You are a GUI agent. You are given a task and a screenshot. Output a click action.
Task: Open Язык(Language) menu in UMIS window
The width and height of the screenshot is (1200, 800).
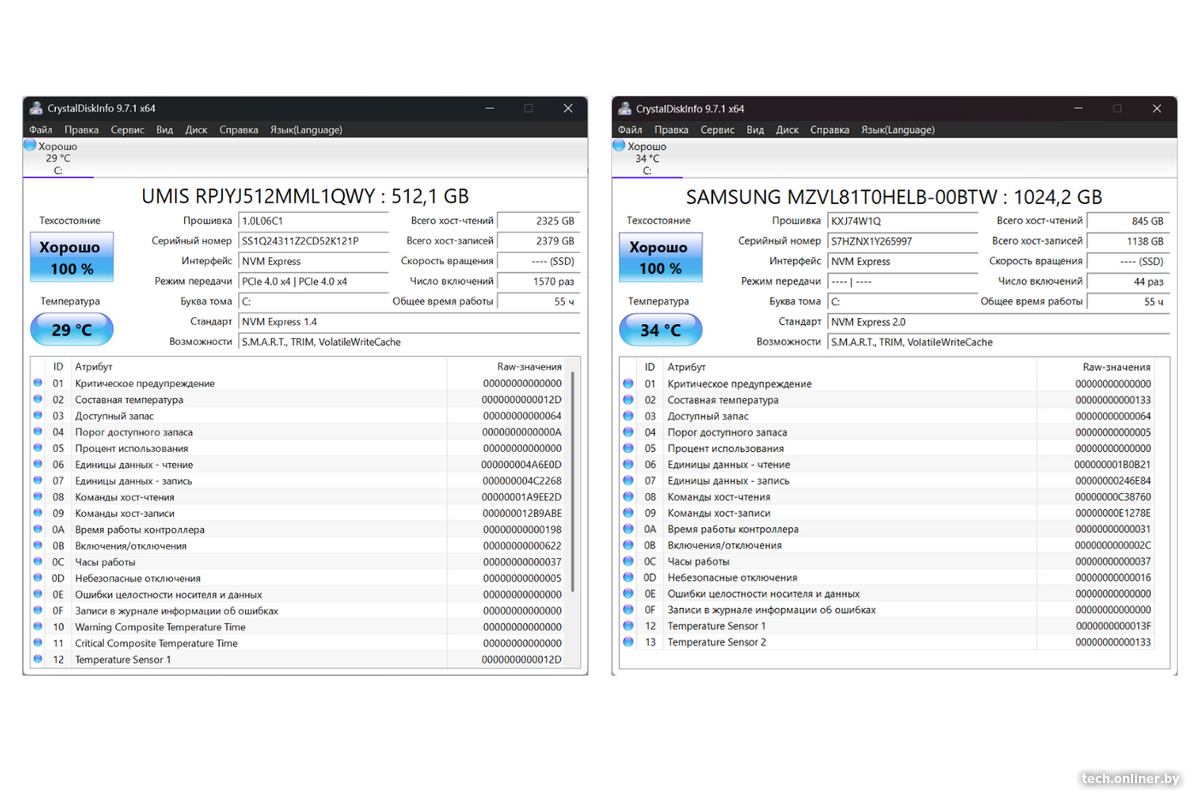pos(306,129)
